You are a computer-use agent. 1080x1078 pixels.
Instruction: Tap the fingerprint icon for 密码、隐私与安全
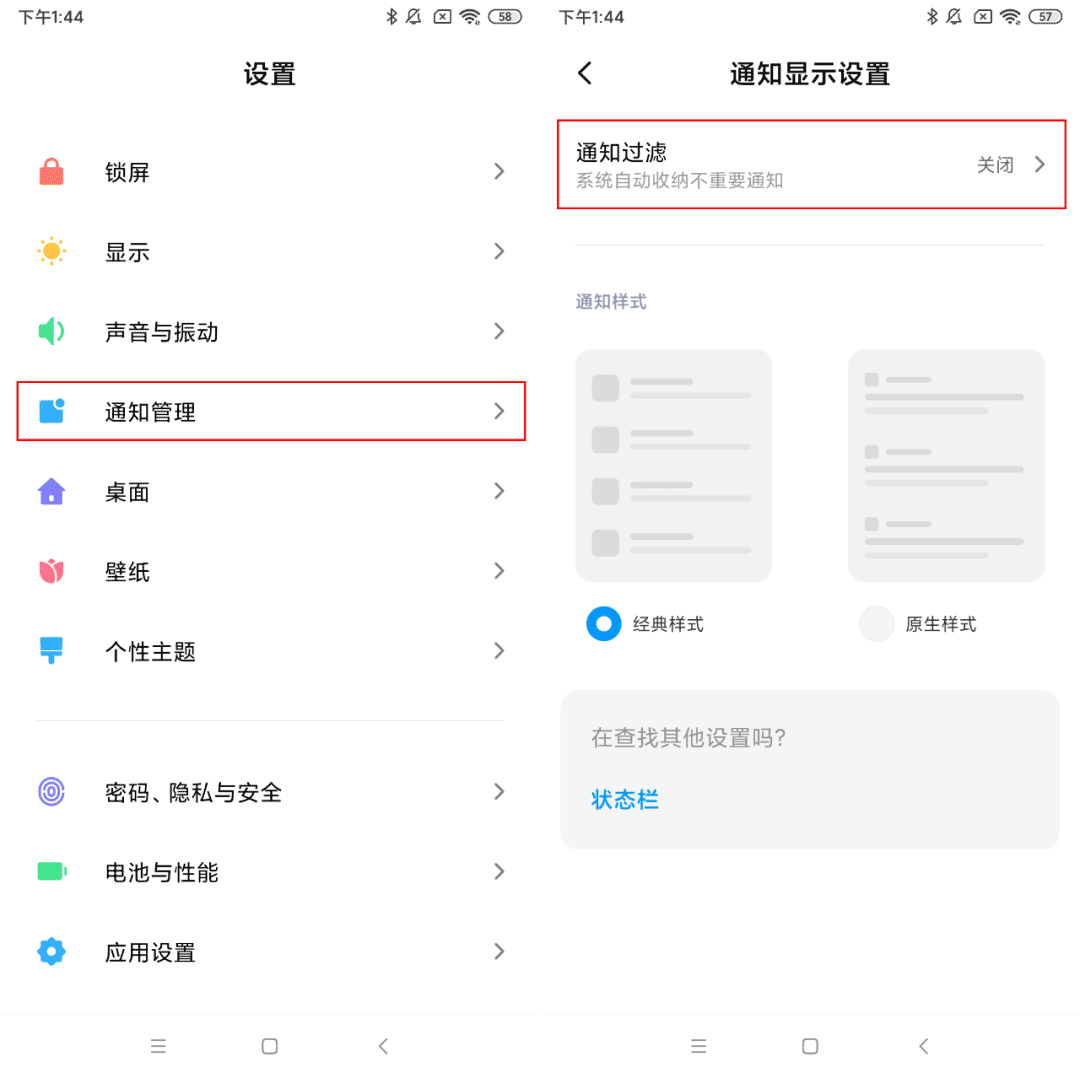coord(52,791)
